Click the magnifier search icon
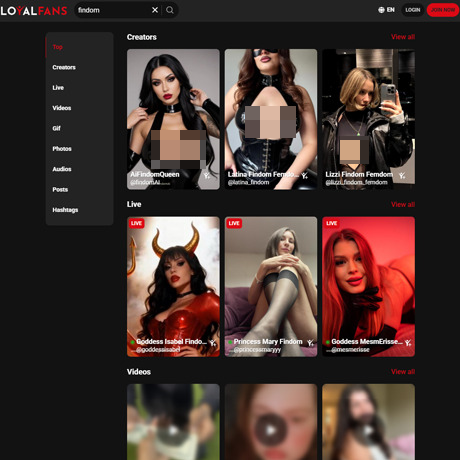This screenshot has height=460, width=460. [170, 10]
